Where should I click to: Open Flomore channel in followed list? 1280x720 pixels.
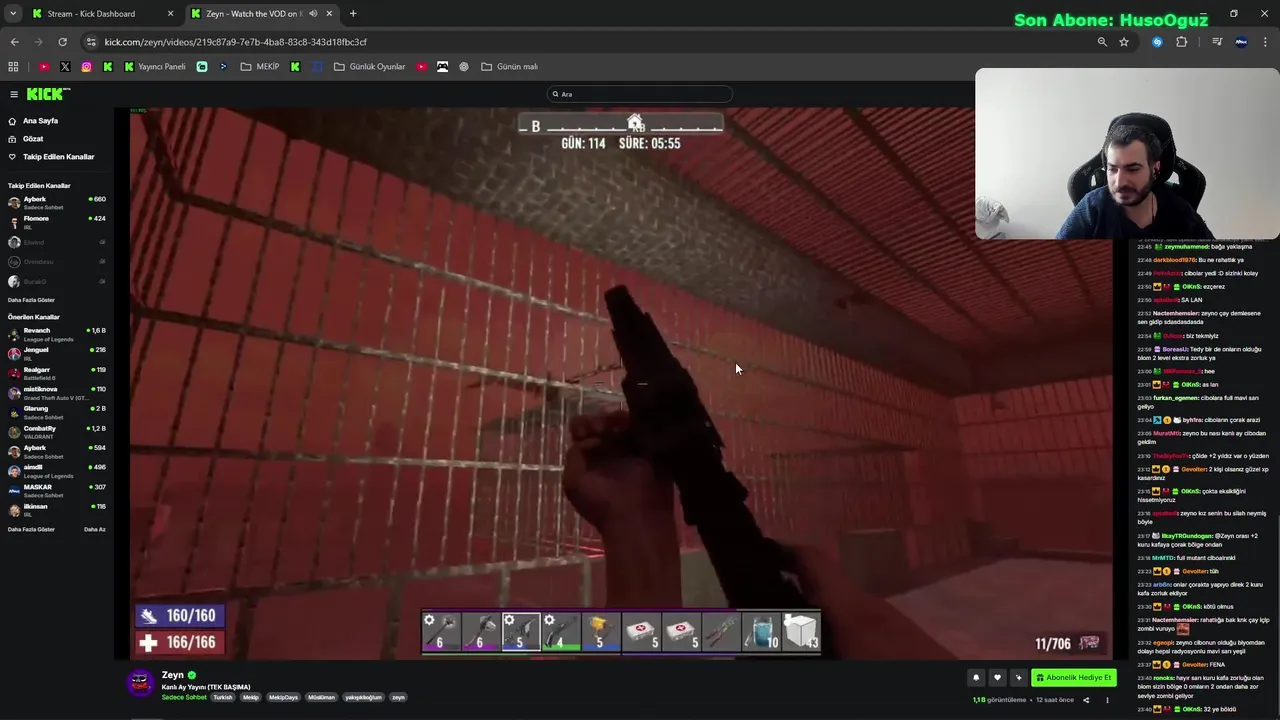57,221
